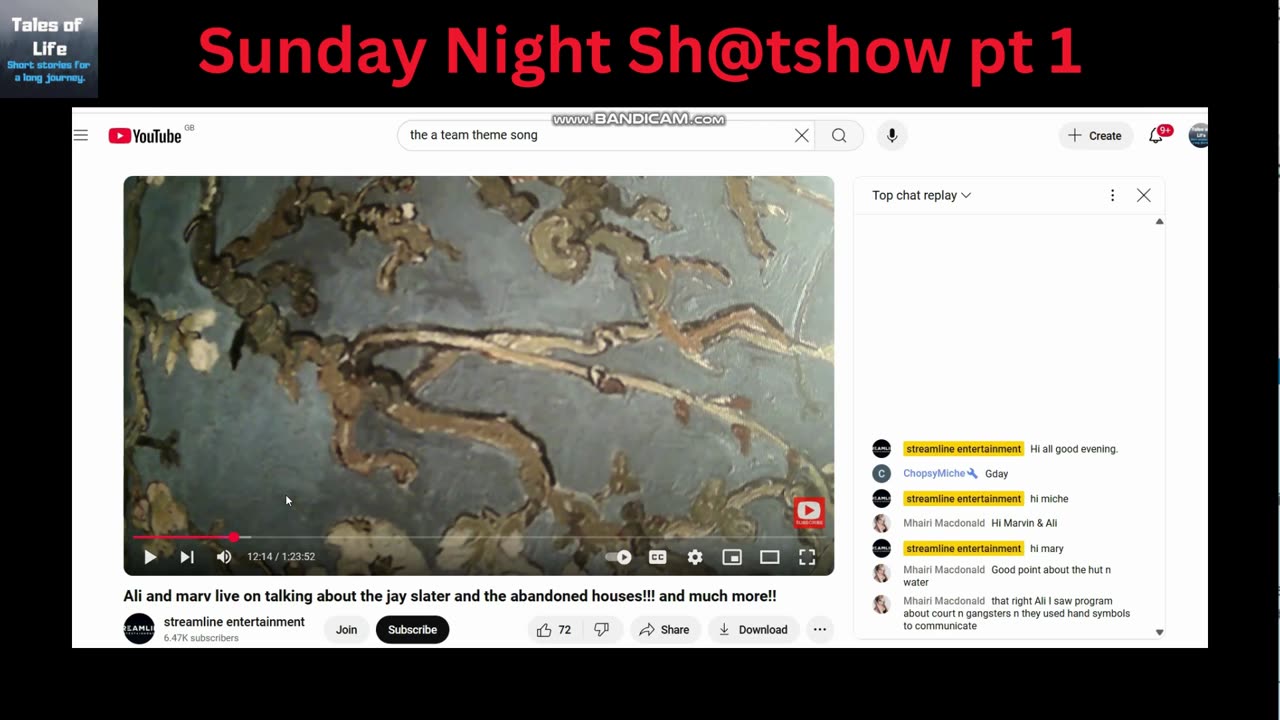Click the video title text
Image resolution: width=1280 pixels, height=720 pixels.
point(450,596)
